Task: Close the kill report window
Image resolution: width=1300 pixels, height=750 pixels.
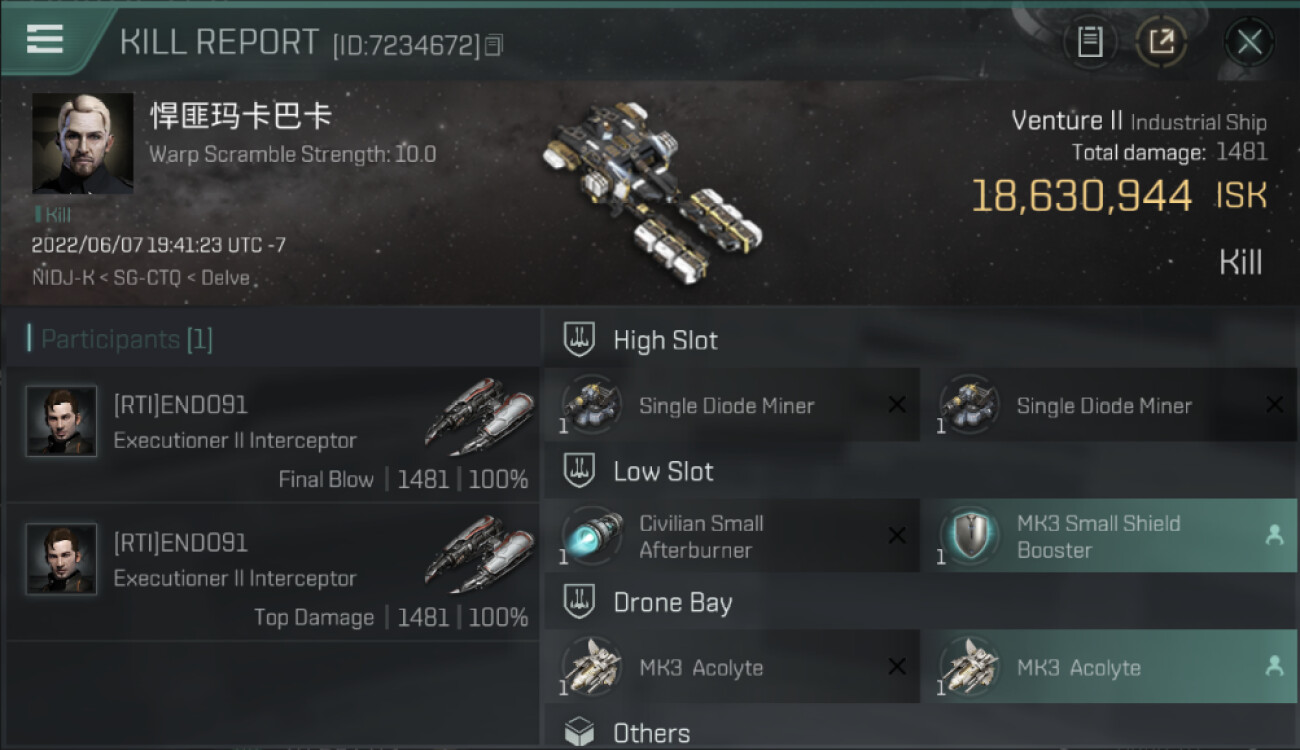Action: pyautogui.click(x=1249, y=42)
